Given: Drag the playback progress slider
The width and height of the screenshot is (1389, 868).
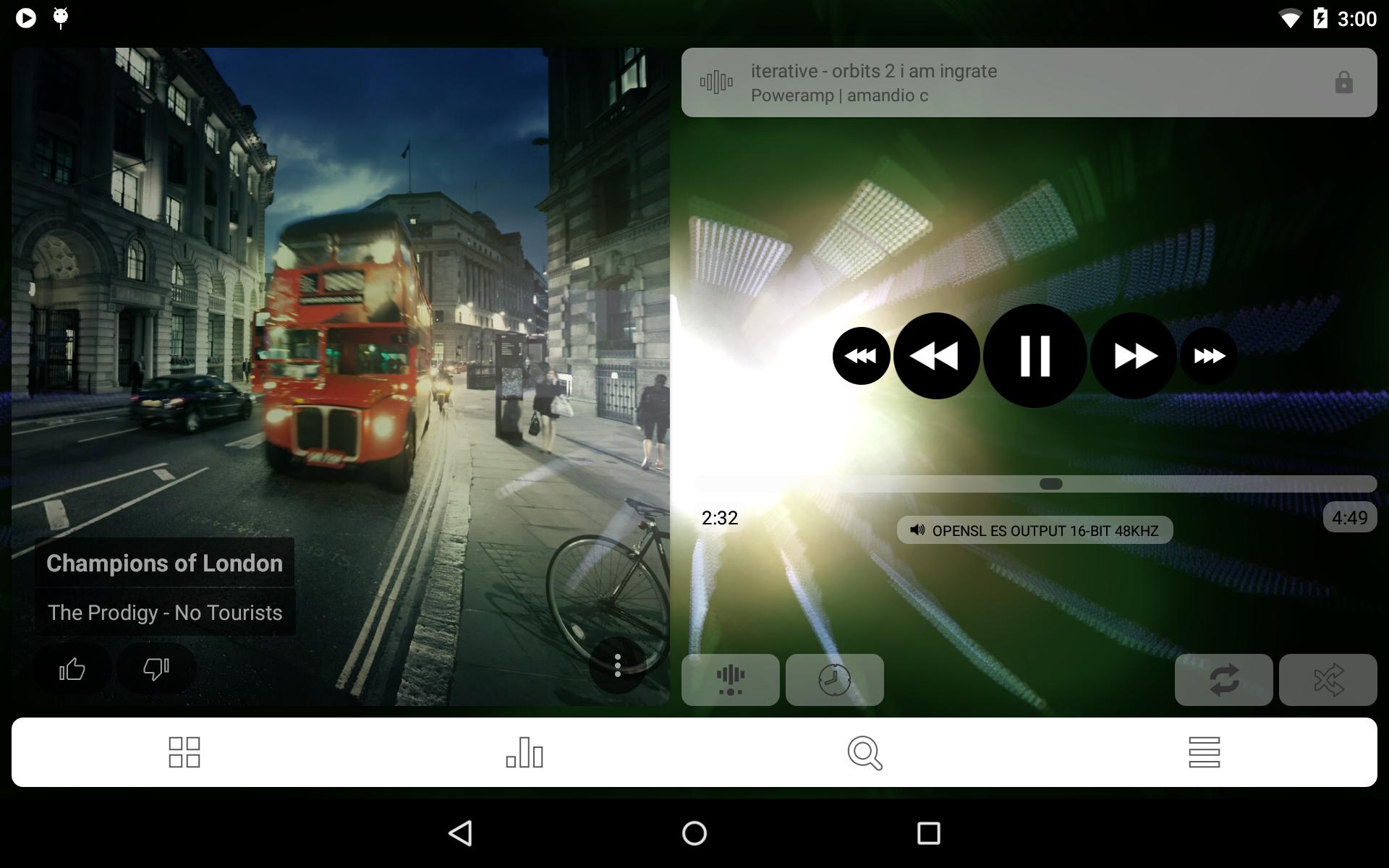Looking at the screenshot, I should pyautogui.click(x=1049, y=483).
